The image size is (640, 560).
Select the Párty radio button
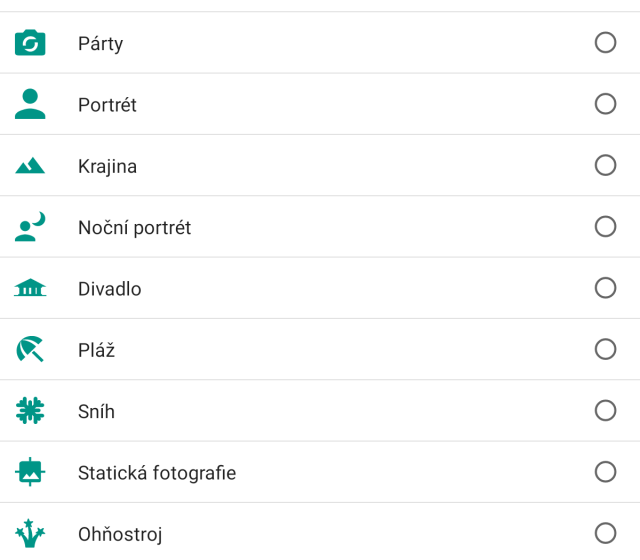pyautogui.click(x=605, y=42)
